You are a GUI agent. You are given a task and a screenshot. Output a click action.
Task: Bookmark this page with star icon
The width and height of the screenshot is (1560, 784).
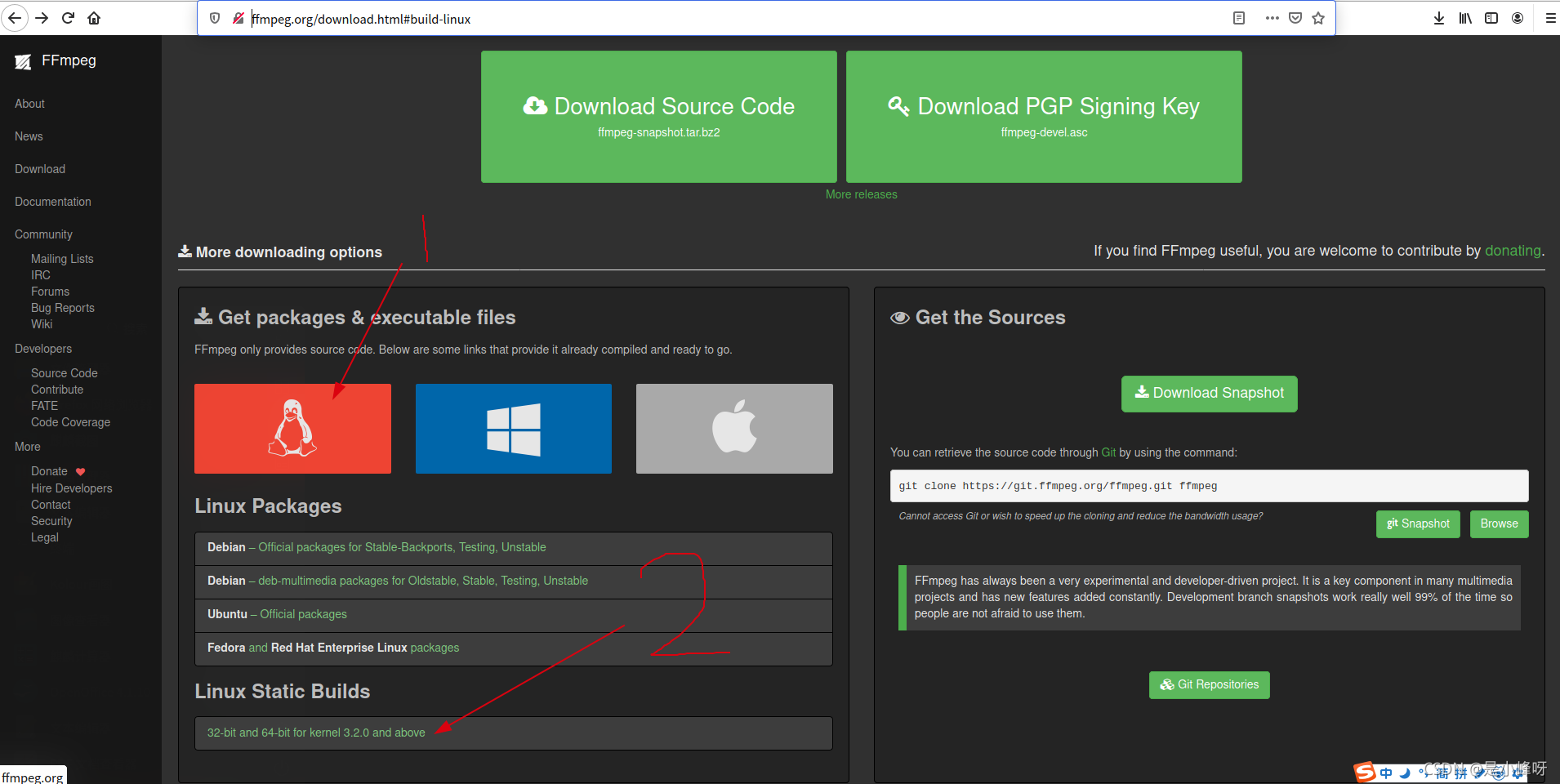click(1318, 18)
